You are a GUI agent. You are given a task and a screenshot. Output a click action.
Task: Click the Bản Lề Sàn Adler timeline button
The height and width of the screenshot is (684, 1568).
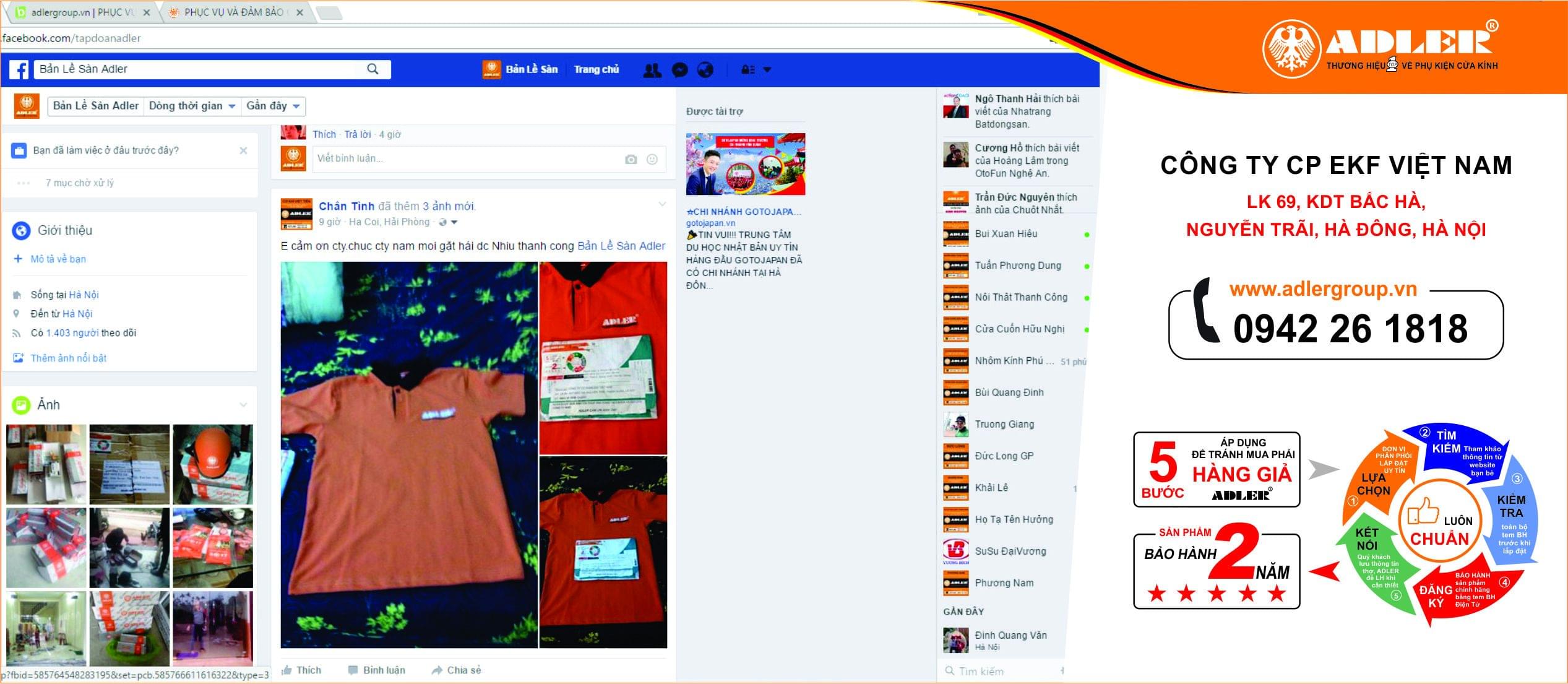point(95,106)
